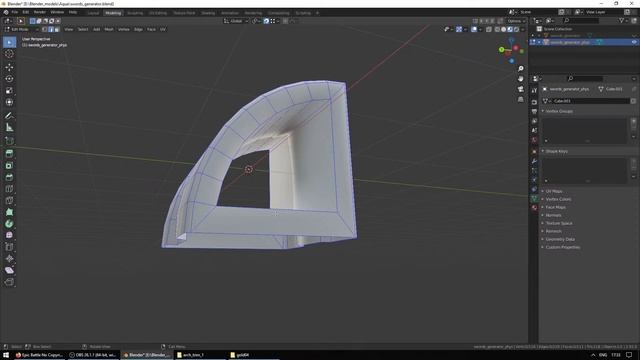Image resolution: width=640 pixels, height=360 pixels.
Task: Switch perspective/orthographic view grid icon
Action: tap(520, 99)
